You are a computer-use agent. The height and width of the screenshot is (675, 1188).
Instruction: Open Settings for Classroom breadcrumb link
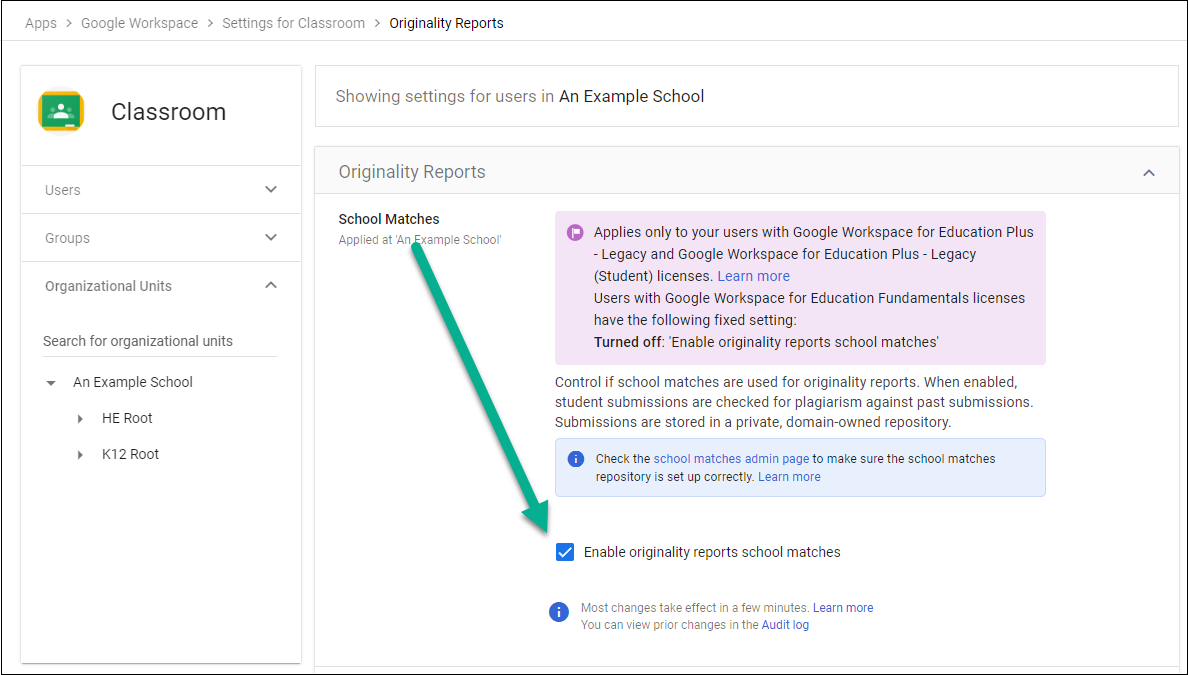[x=293, y=23]
